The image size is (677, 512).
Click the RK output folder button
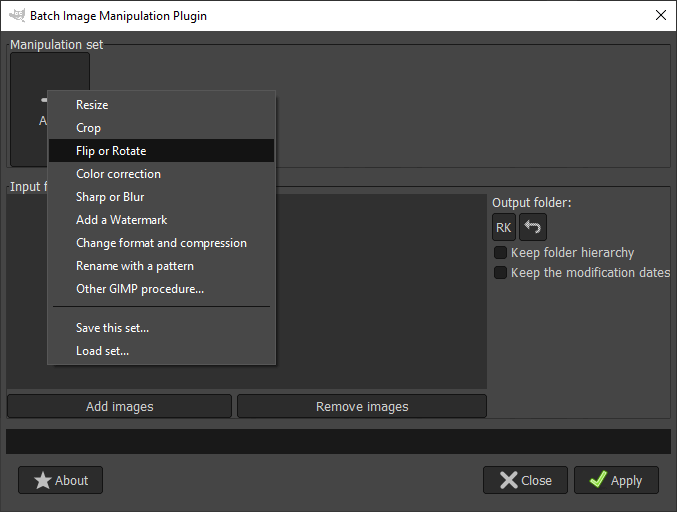(504, 227)
